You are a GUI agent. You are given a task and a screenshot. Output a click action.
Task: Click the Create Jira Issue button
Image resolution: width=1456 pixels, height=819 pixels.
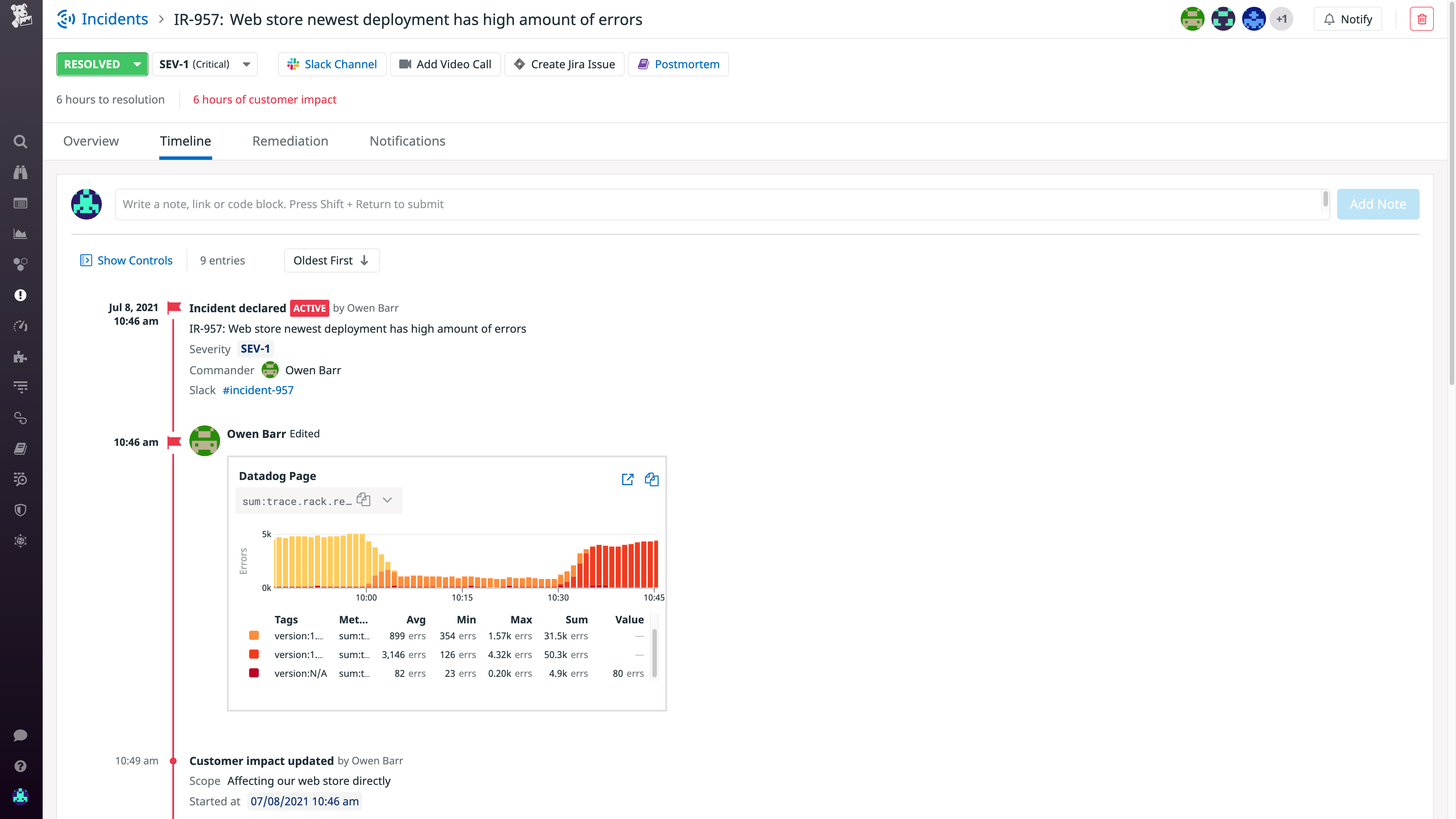(564, 64)
